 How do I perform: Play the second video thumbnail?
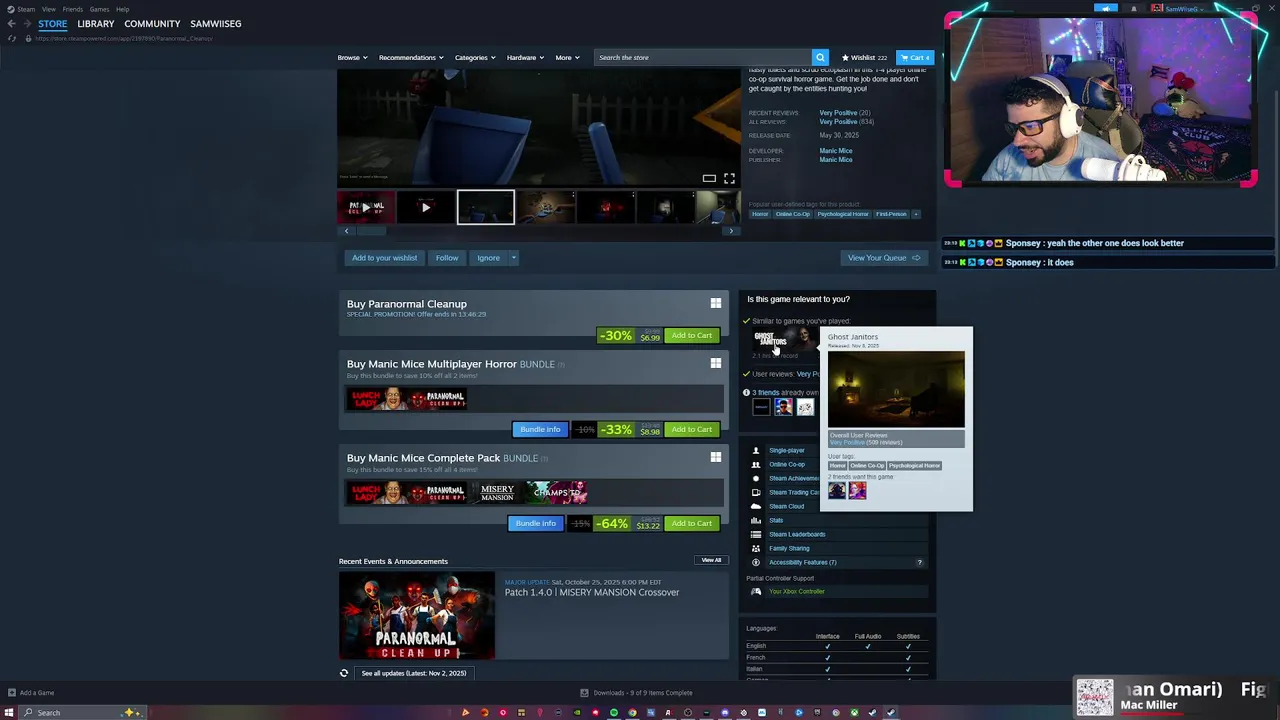tap(426, 207)
